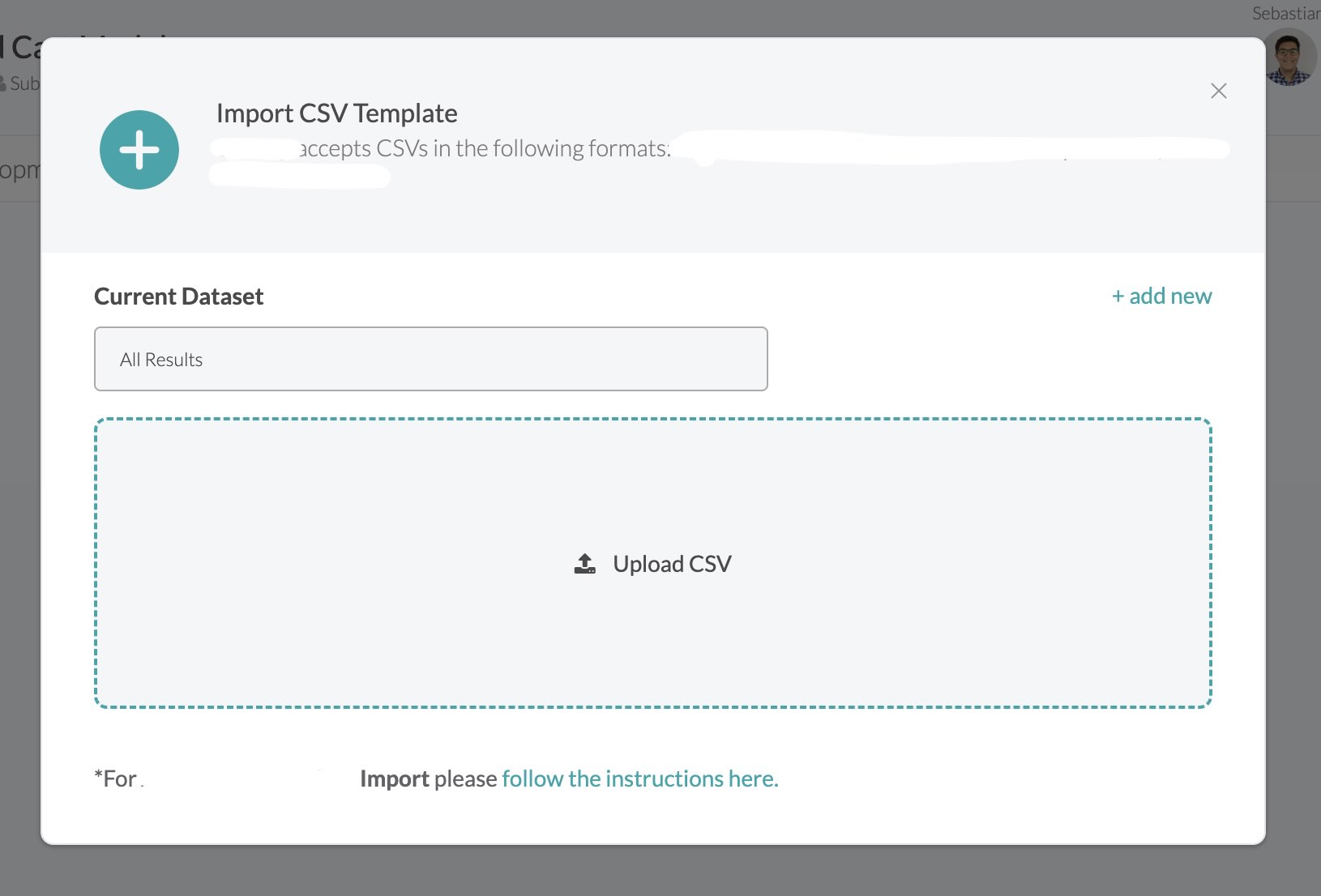Viewport: 1321px width, 896px height.
Task: Click the bold Import text in the footer
Action: [395, 778]
